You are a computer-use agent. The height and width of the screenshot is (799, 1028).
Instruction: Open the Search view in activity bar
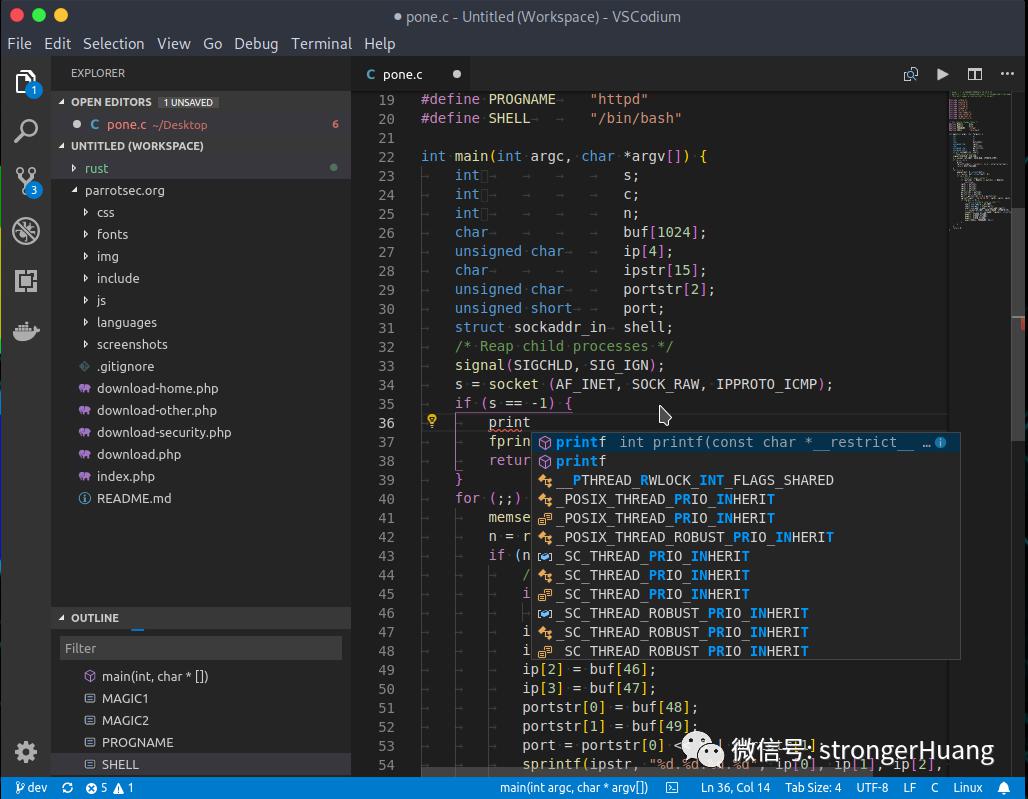click(26, 130)
